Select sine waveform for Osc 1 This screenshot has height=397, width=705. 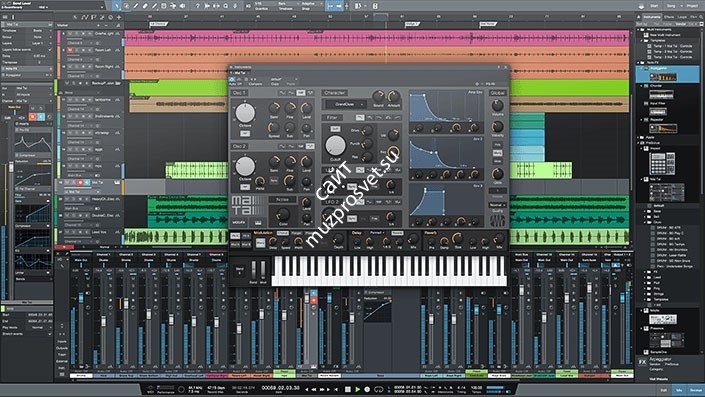pyautogui.click(x=282, y=93)
